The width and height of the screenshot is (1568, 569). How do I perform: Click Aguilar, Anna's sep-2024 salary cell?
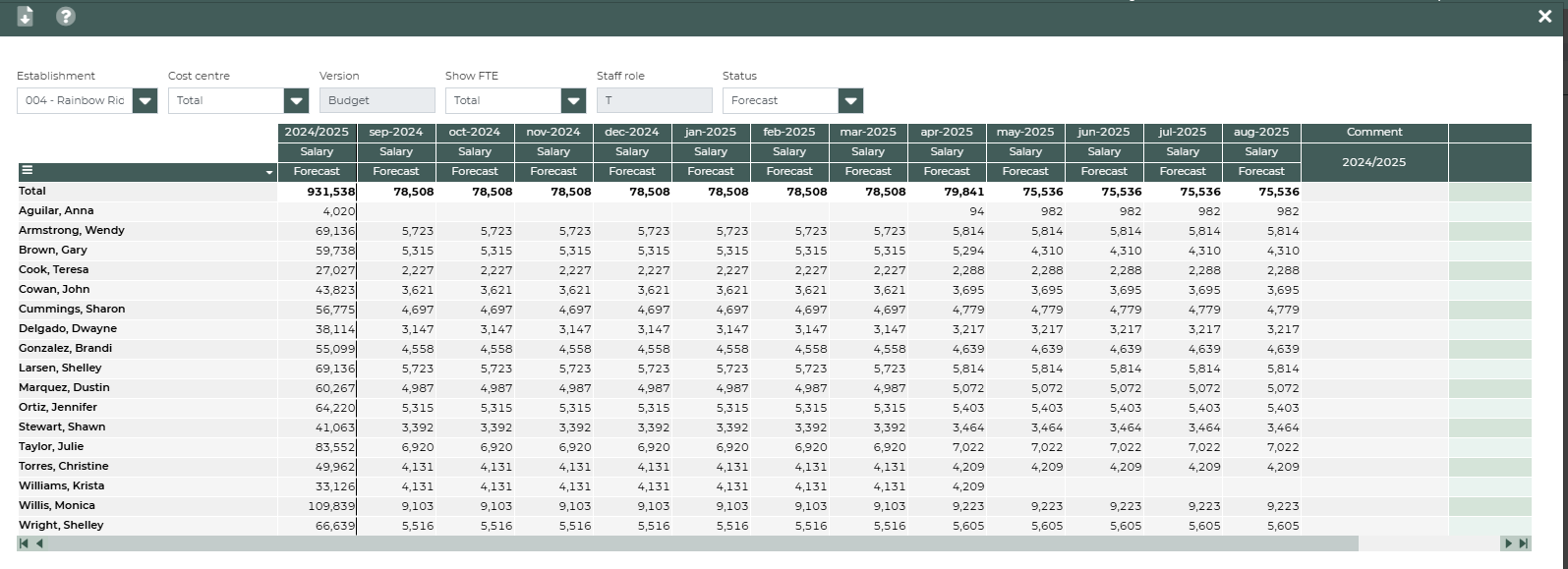click(x=396, y=211)
